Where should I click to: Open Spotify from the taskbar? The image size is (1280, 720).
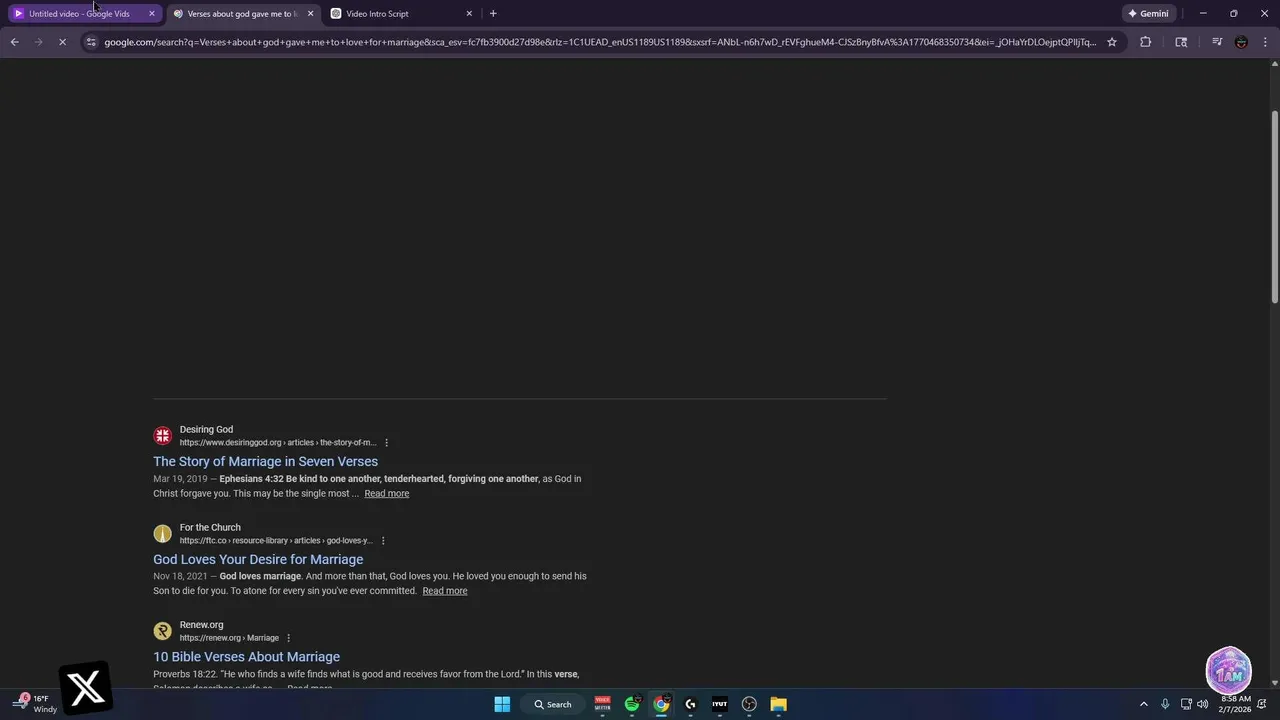[x=632, y=704]
